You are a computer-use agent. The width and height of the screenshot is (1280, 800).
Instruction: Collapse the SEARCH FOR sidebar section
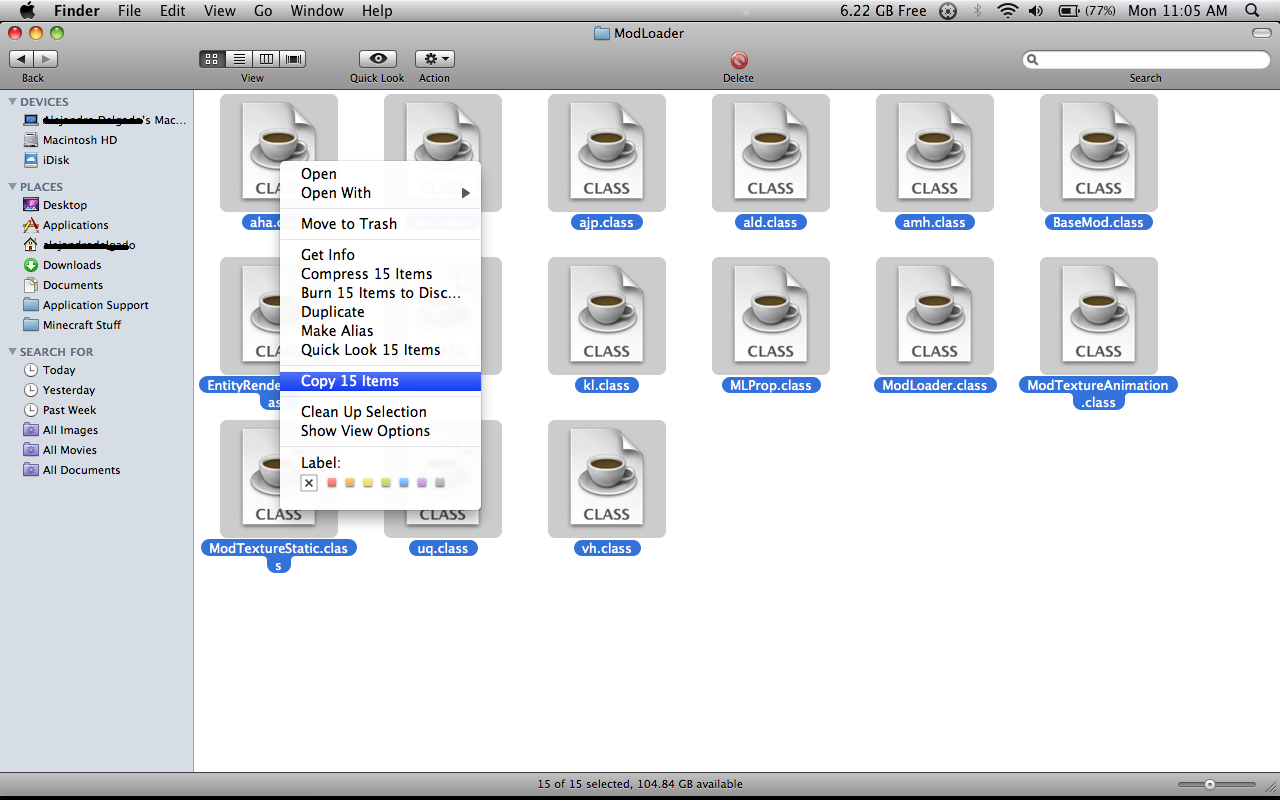pyautogui.click(x=13, y=352)
